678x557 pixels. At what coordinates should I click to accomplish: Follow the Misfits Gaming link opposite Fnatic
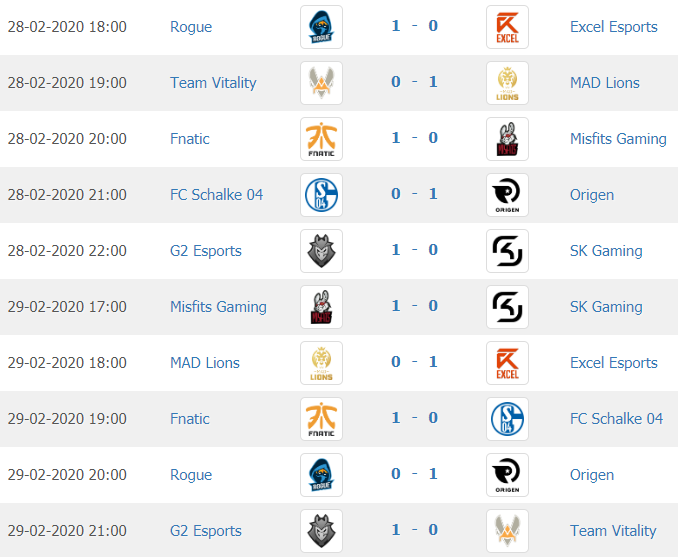point(618,139)
